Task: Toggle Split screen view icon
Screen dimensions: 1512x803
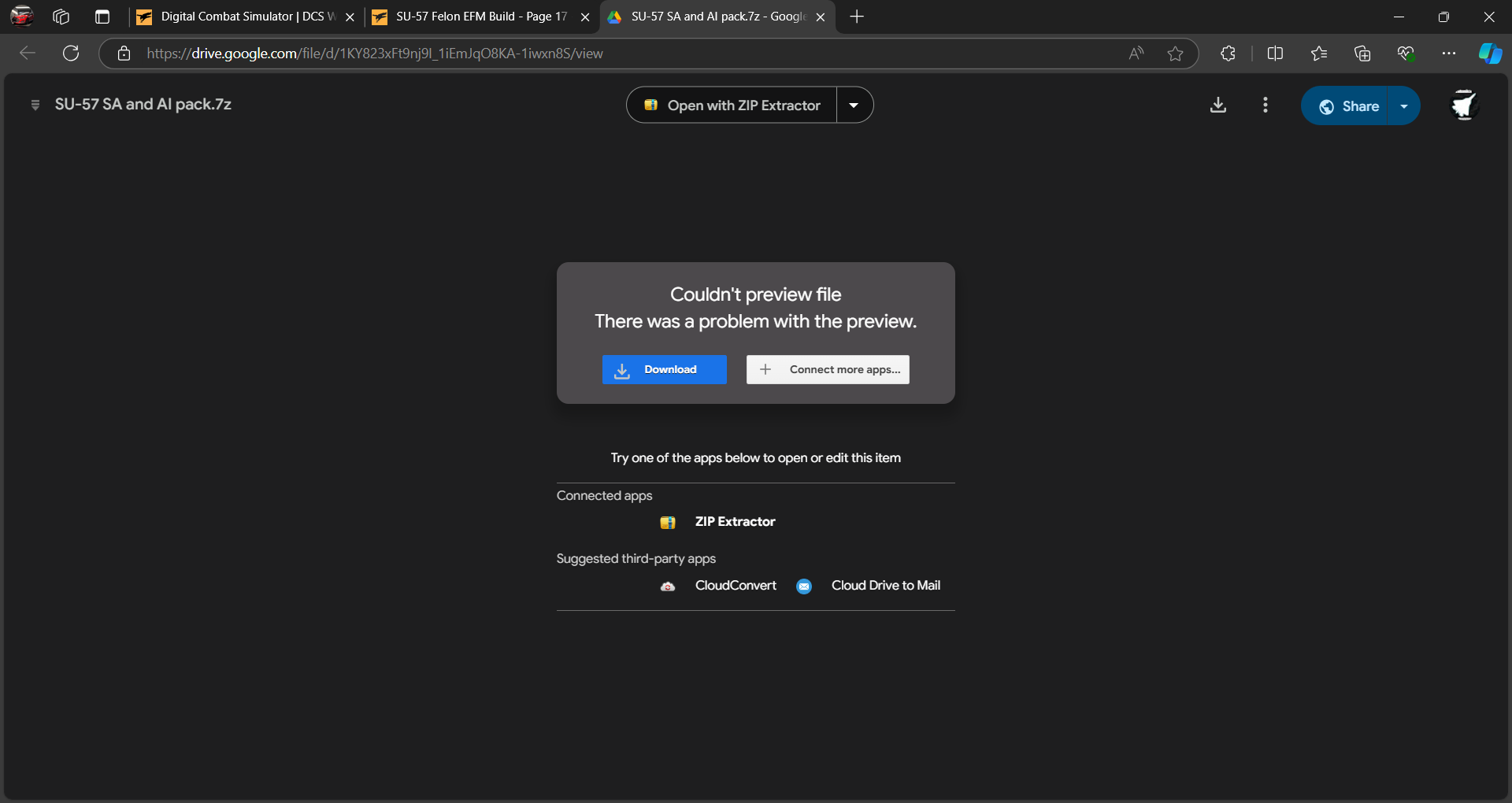Action: click(1275, 54)
